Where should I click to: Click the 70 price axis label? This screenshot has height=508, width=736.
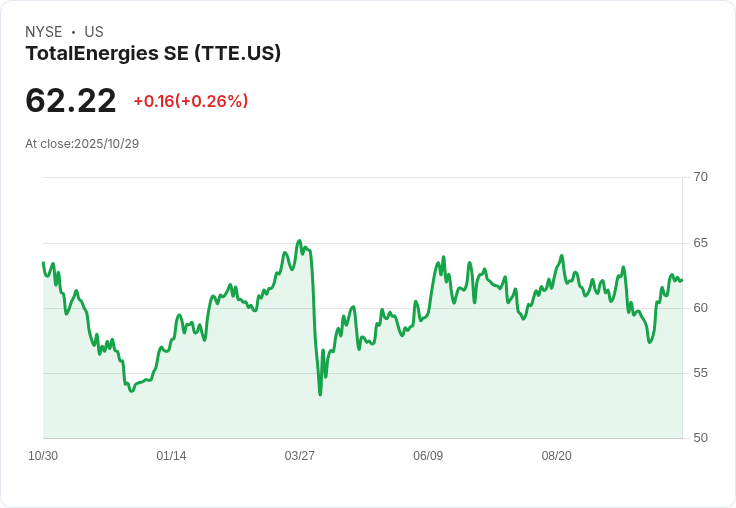(700, 177)
